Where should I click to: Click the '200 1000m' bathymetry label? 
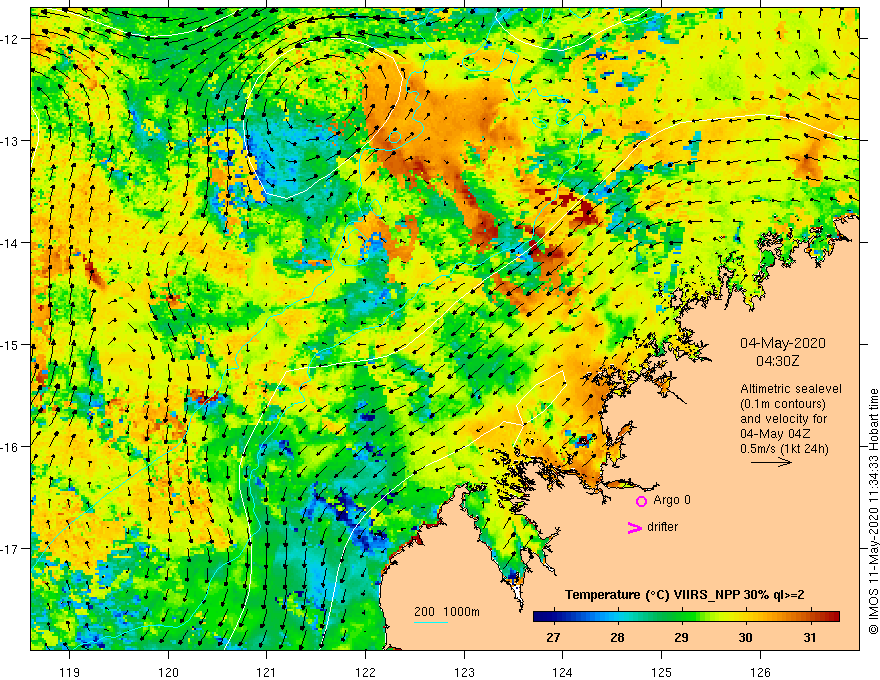pos(447,612)
